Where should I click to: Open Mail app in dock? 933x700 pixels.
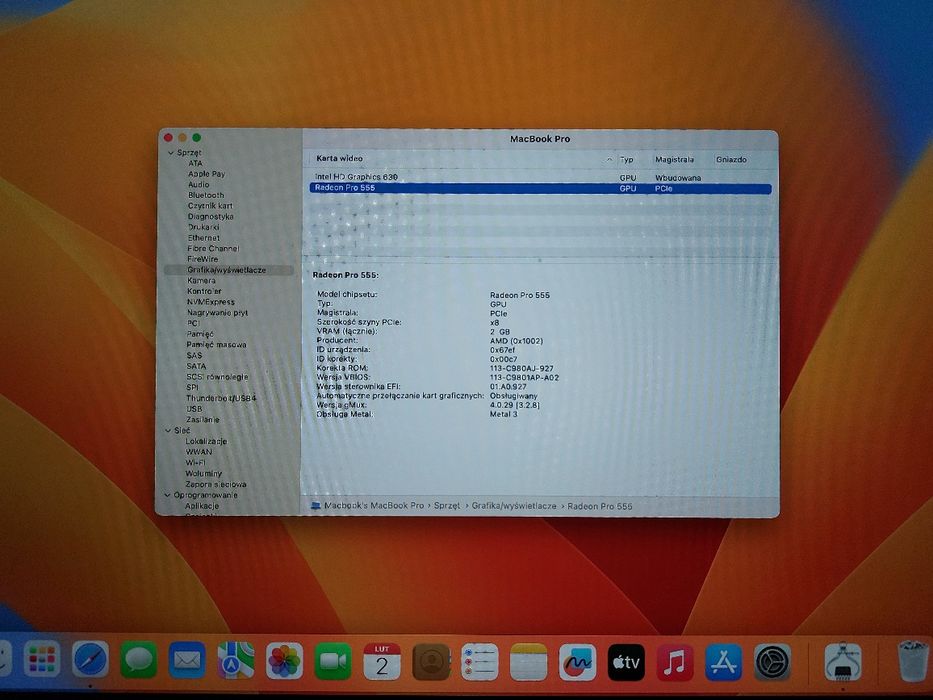[x=187, y=660]
